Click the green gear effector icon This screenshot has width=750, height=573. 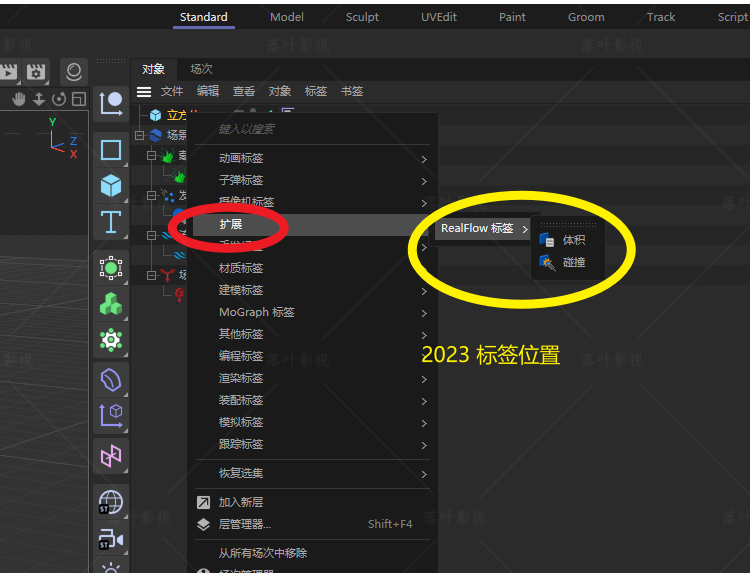click(x=111, y=340)
